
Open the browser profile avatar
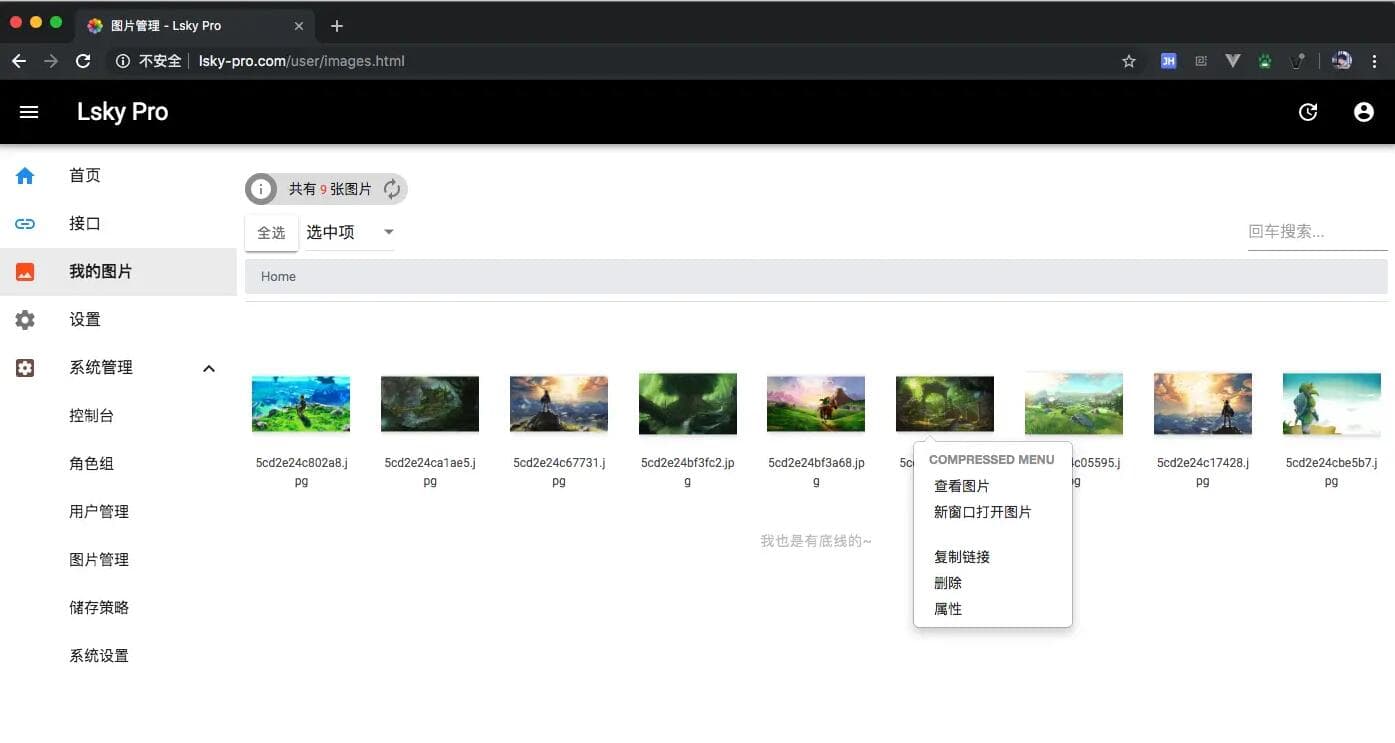1342,61
